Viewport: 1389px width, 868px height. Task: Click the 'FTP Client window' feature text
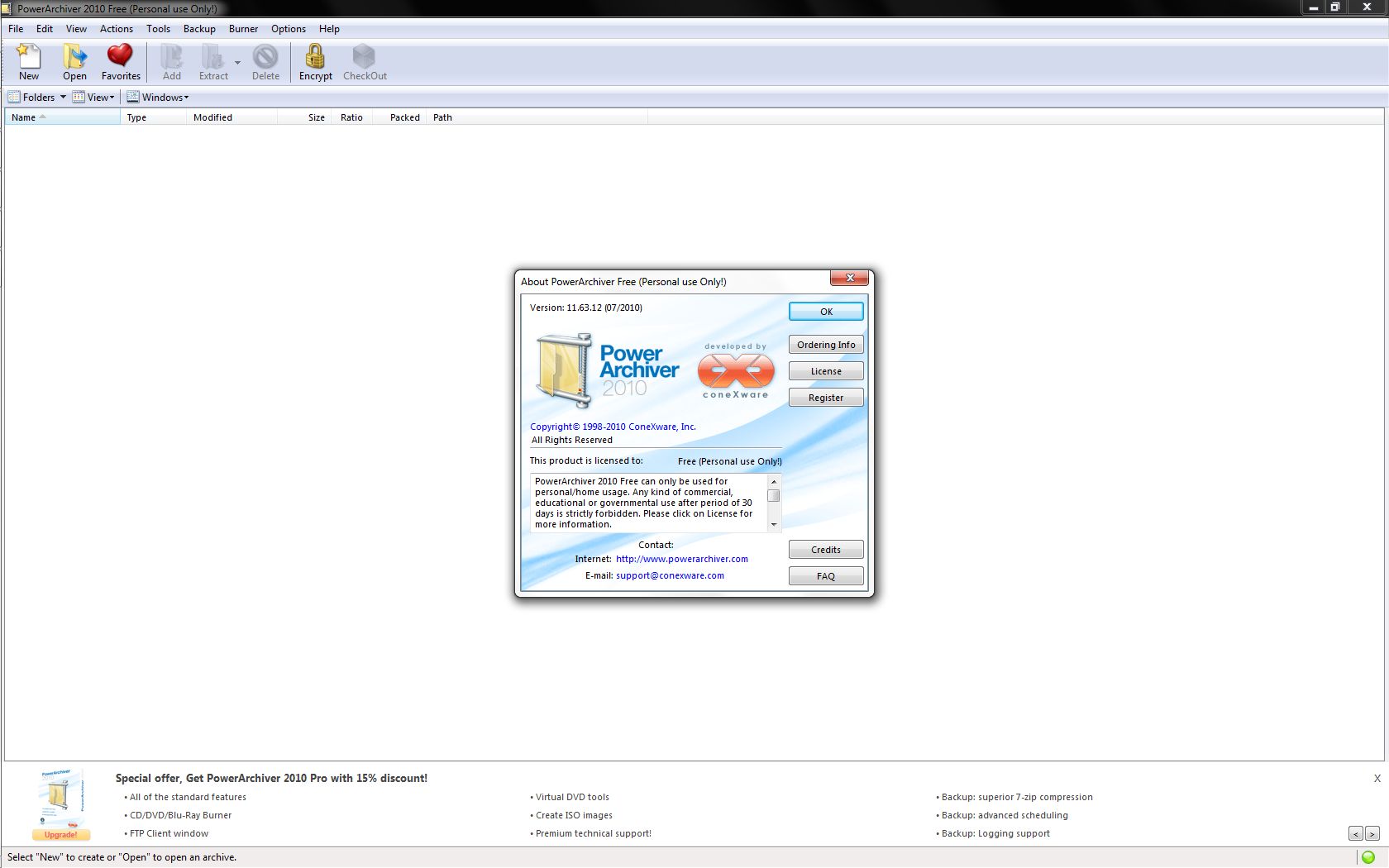pyautogui.click(x=169, y=833)
